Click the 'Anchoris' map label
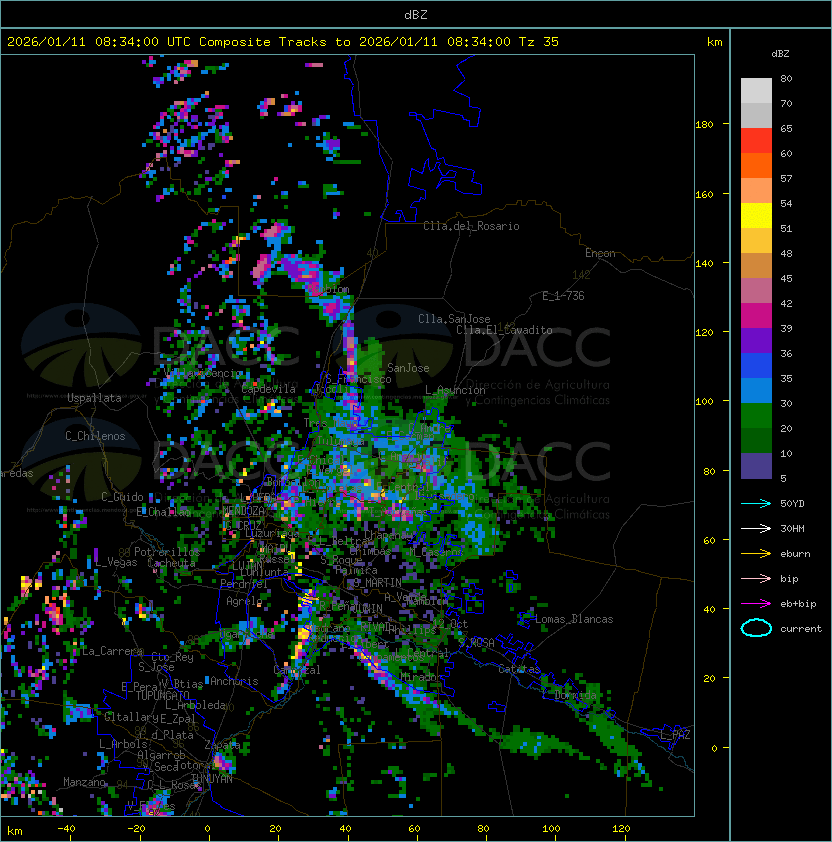 click(x=234, y=681)
